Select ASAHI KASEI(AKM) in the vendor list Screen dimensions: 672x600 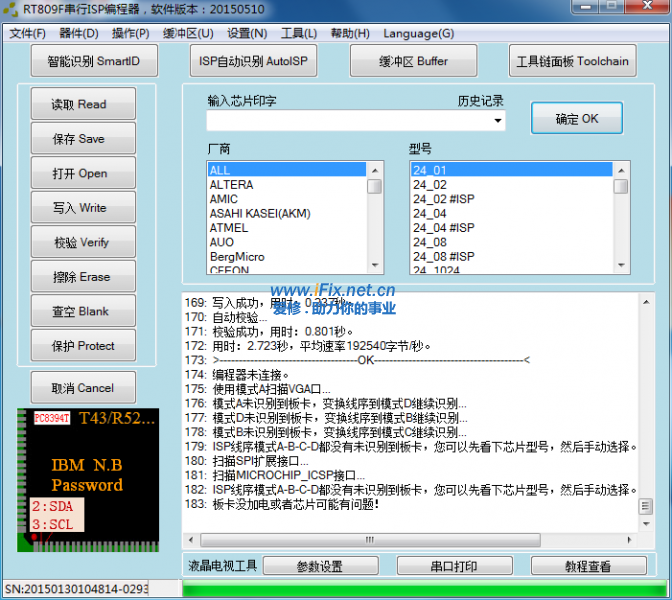coord(287,213)
